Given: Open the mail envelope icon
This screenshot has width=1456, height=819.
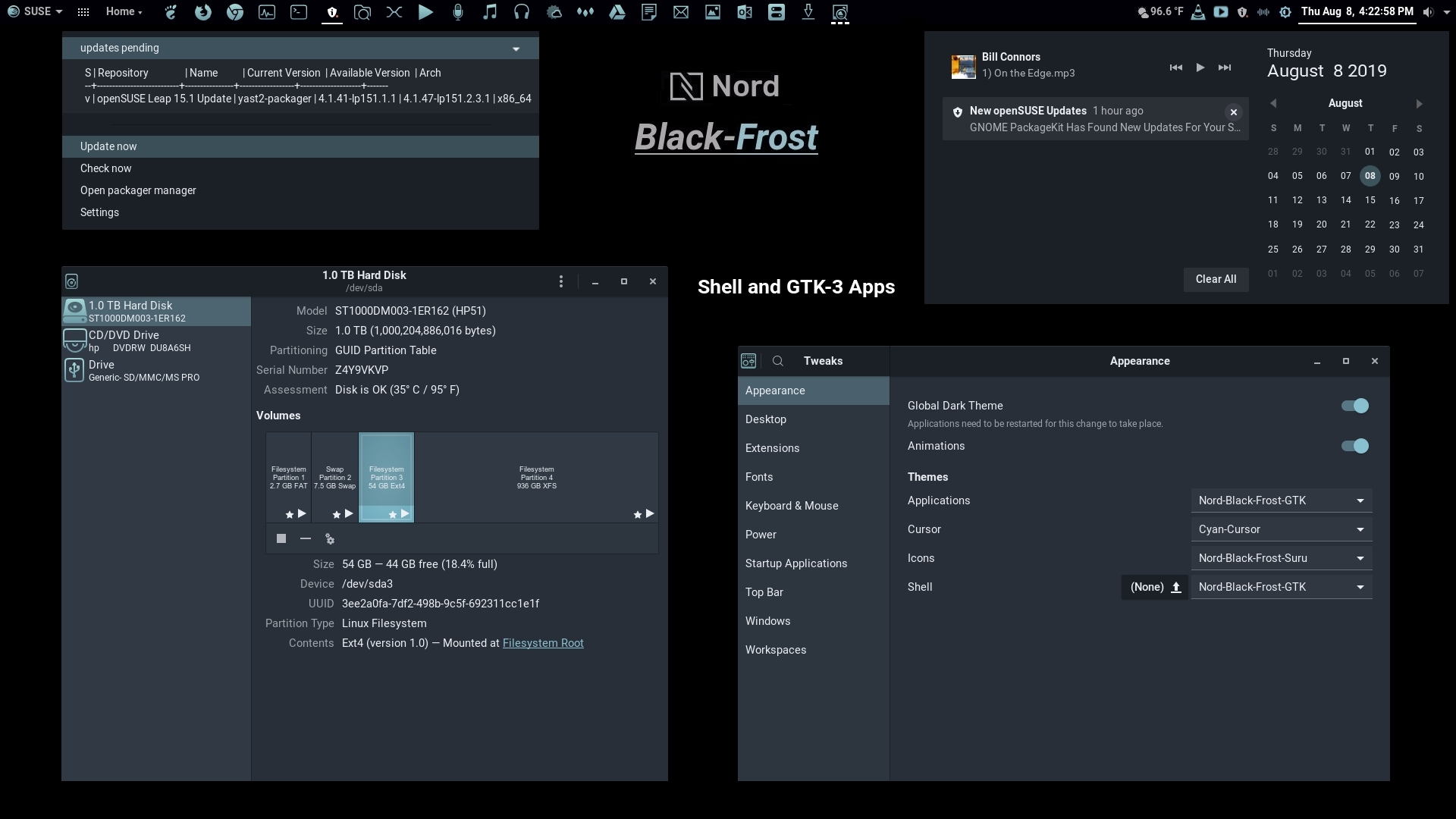Looking at the screenshot, I should pos(681,12).
